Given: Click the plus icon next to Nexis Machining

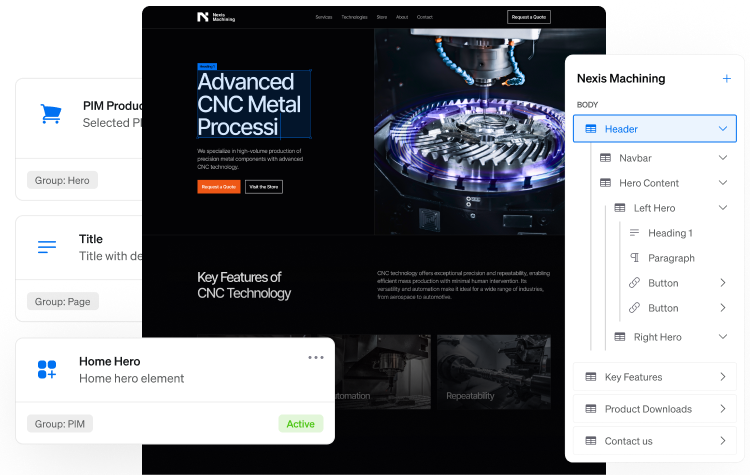Looking at the screenshot, I should point(726,78).
